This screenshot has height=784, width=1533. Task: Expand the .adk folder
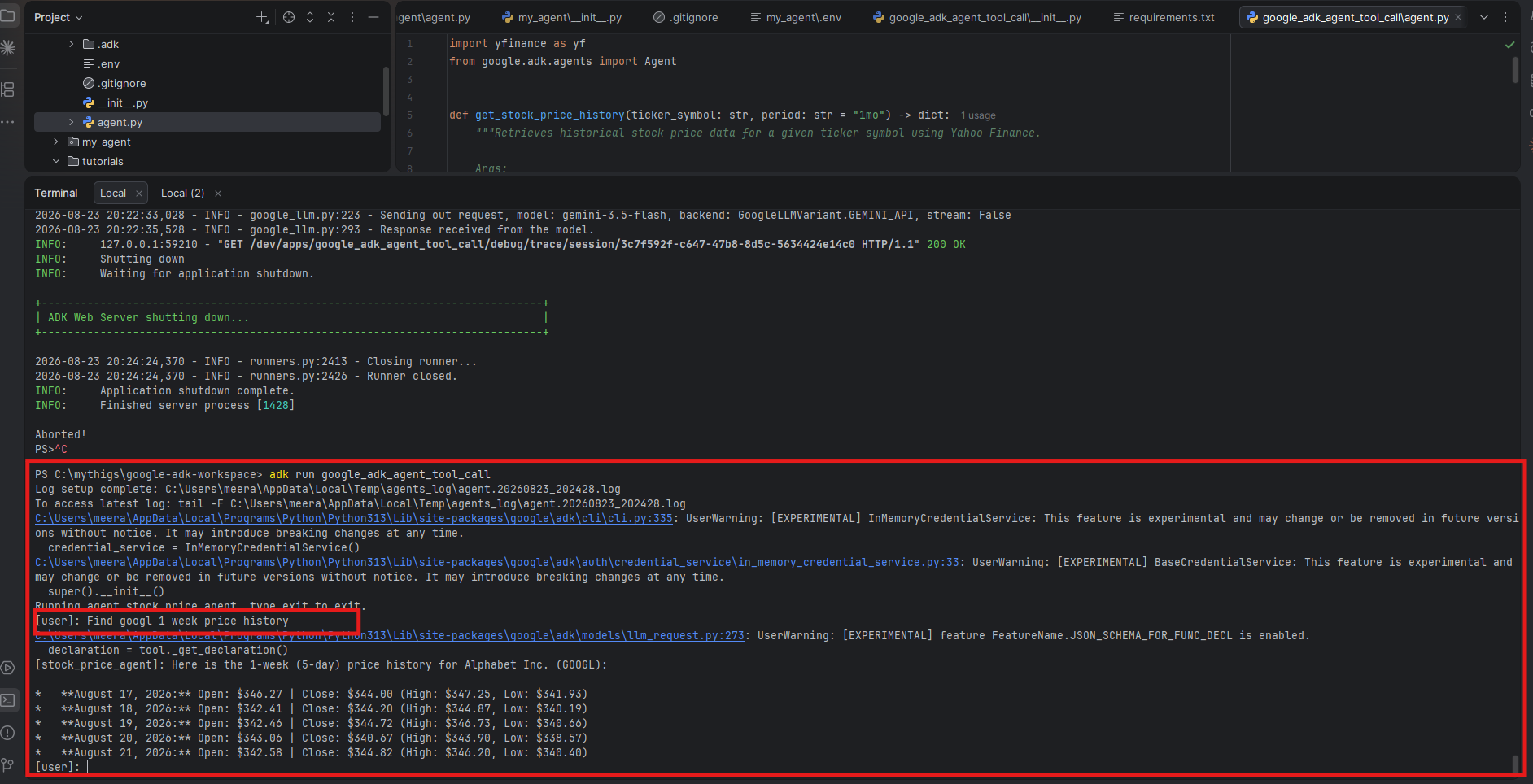[72, 44]
